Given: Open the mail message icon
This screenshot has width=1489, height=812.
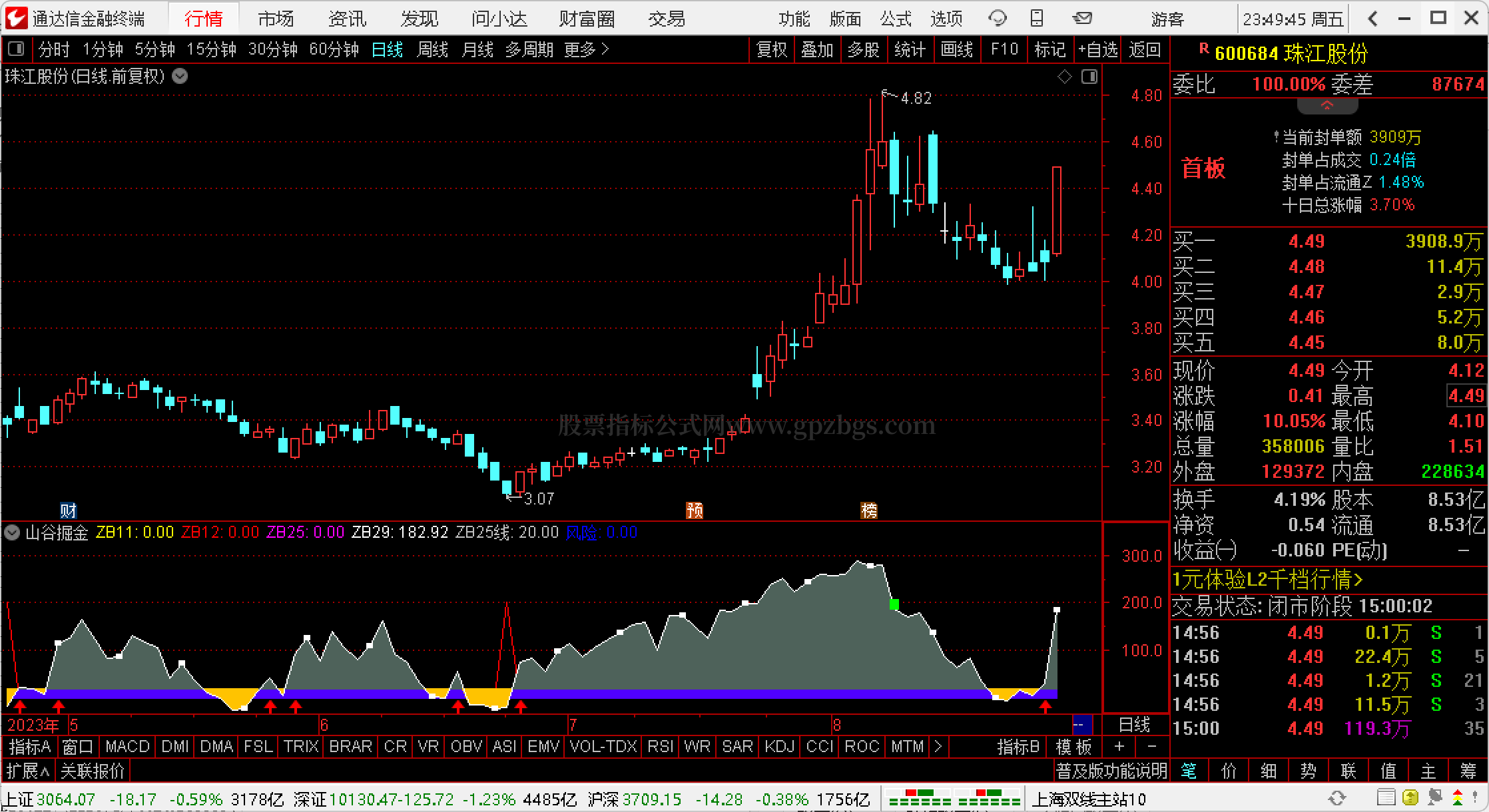Looking at the screenshot, I should coord(1082,18).
